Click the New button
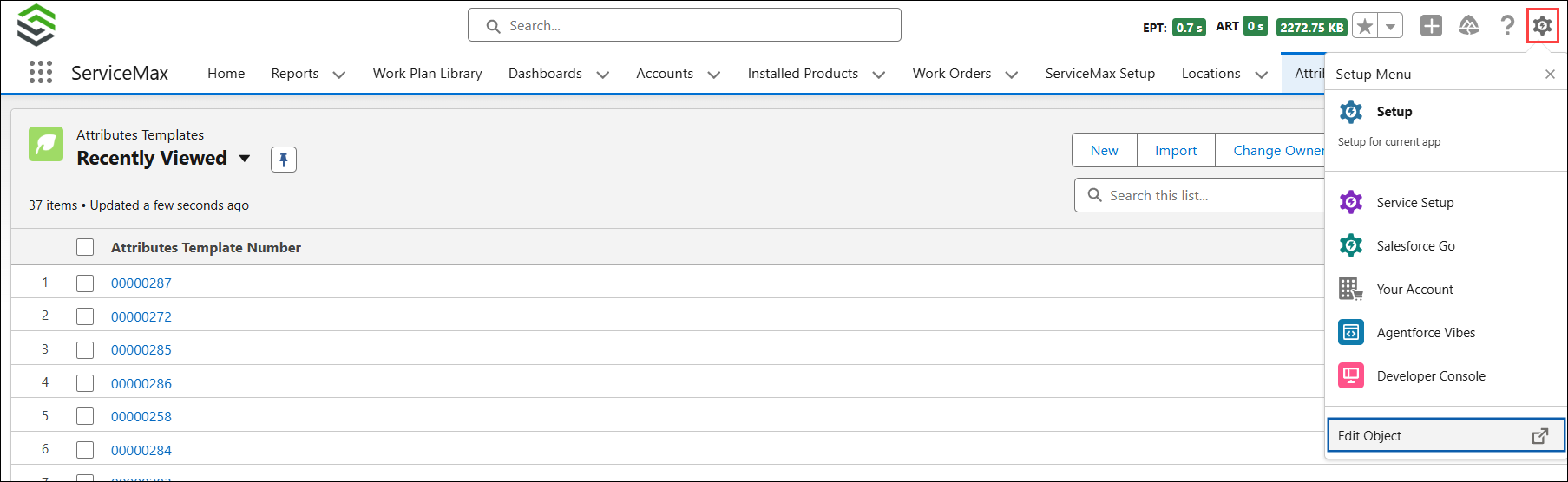 (1105, 150)
